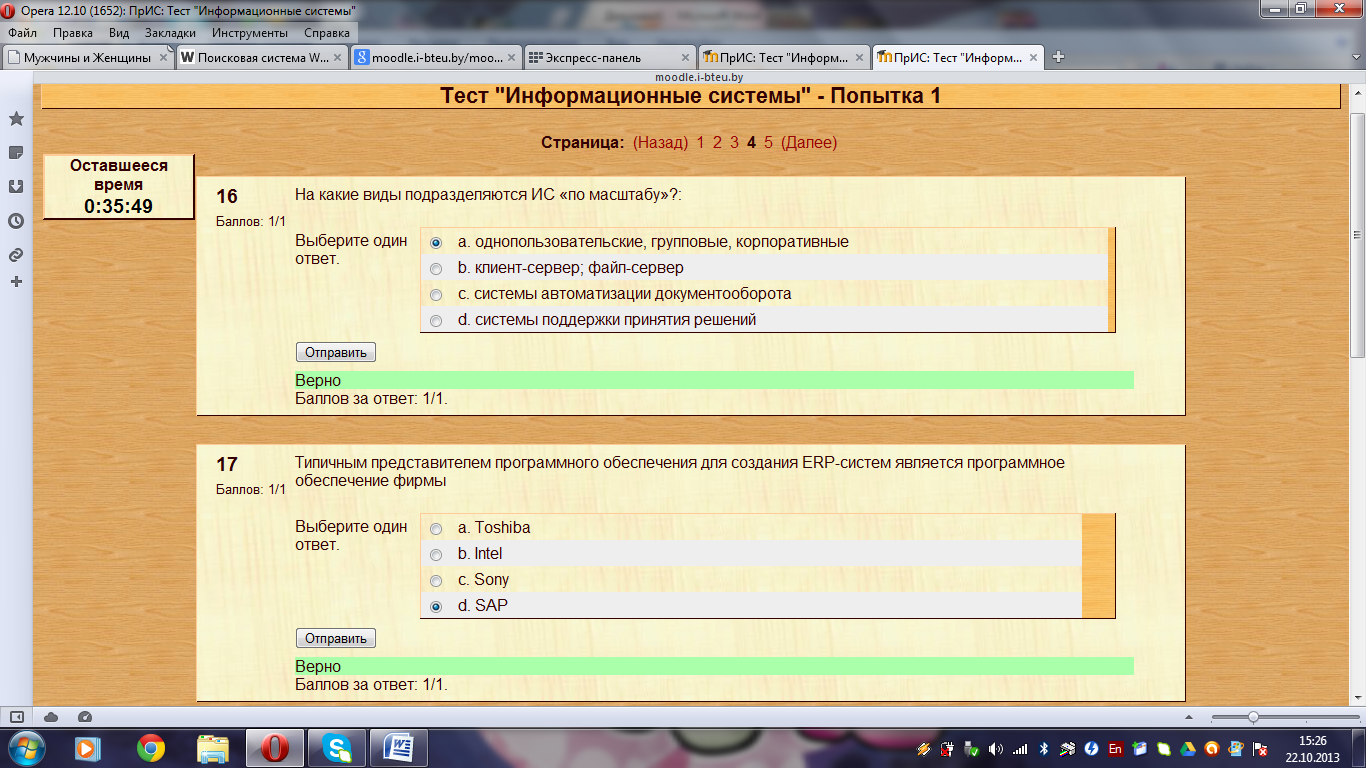This screenshot has height=768, width=1366.
Task: Go to page 2 of the test
Action: (717, 142)
